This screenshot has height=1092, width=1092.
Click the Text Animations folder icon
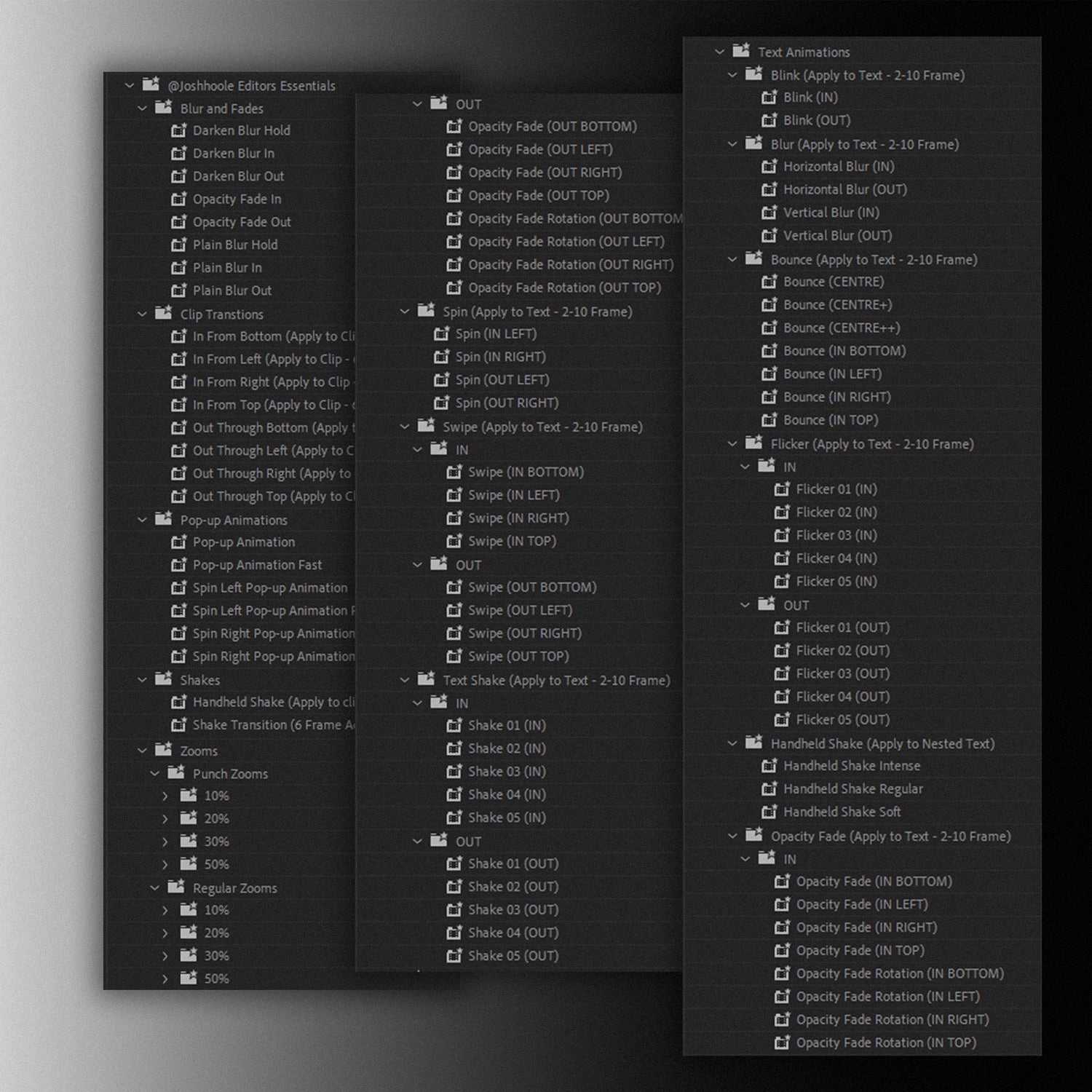[741, 52]
